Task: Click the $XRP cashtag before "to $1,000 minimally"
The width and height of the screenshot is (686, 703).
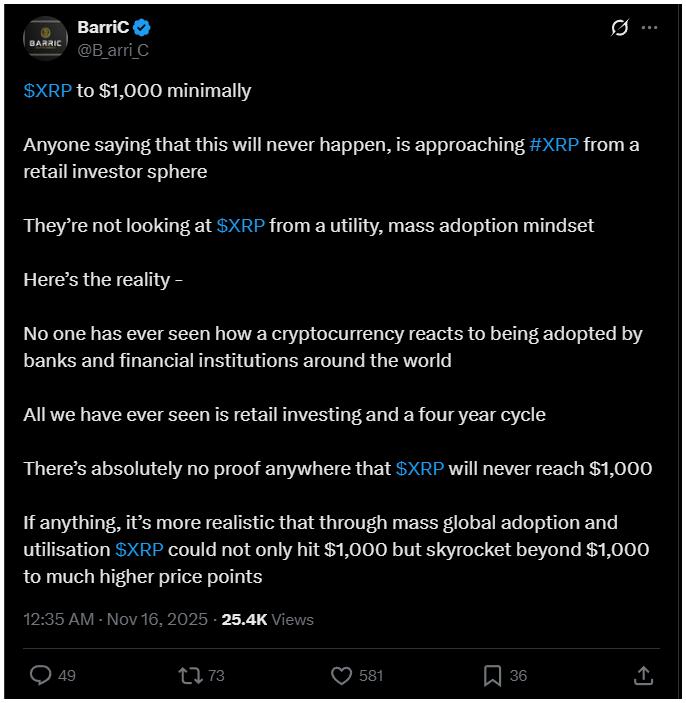Action: (47, 91)
